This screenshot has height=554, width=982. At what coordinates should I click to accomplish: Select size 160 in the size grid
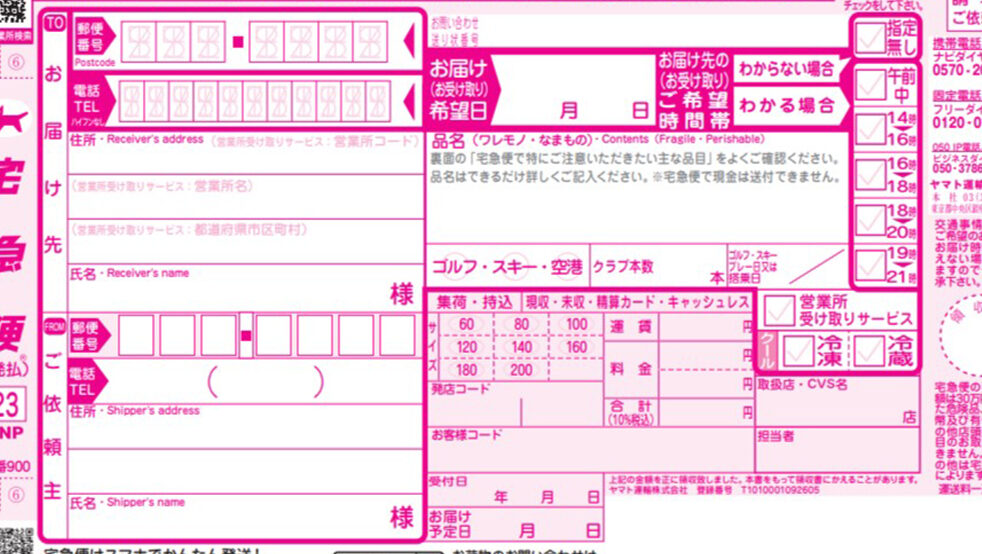click(576, 347)
